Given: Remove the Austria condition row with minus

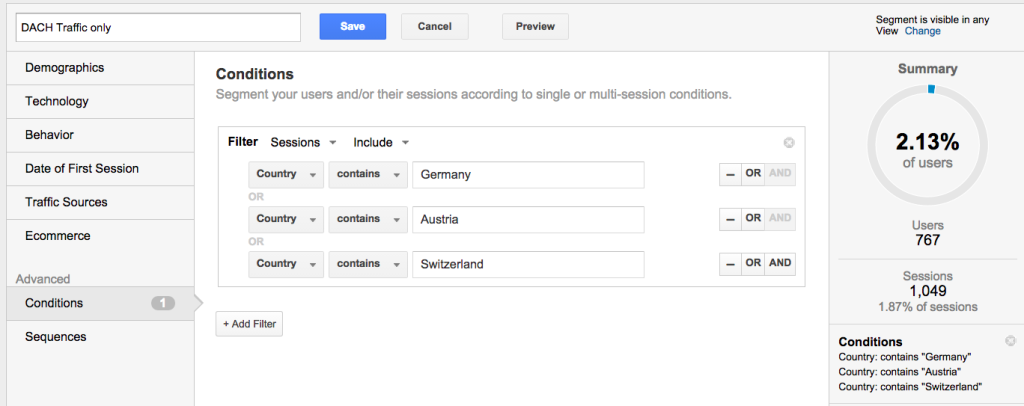Looking at the screenshot, I should (x=730, y=219).
